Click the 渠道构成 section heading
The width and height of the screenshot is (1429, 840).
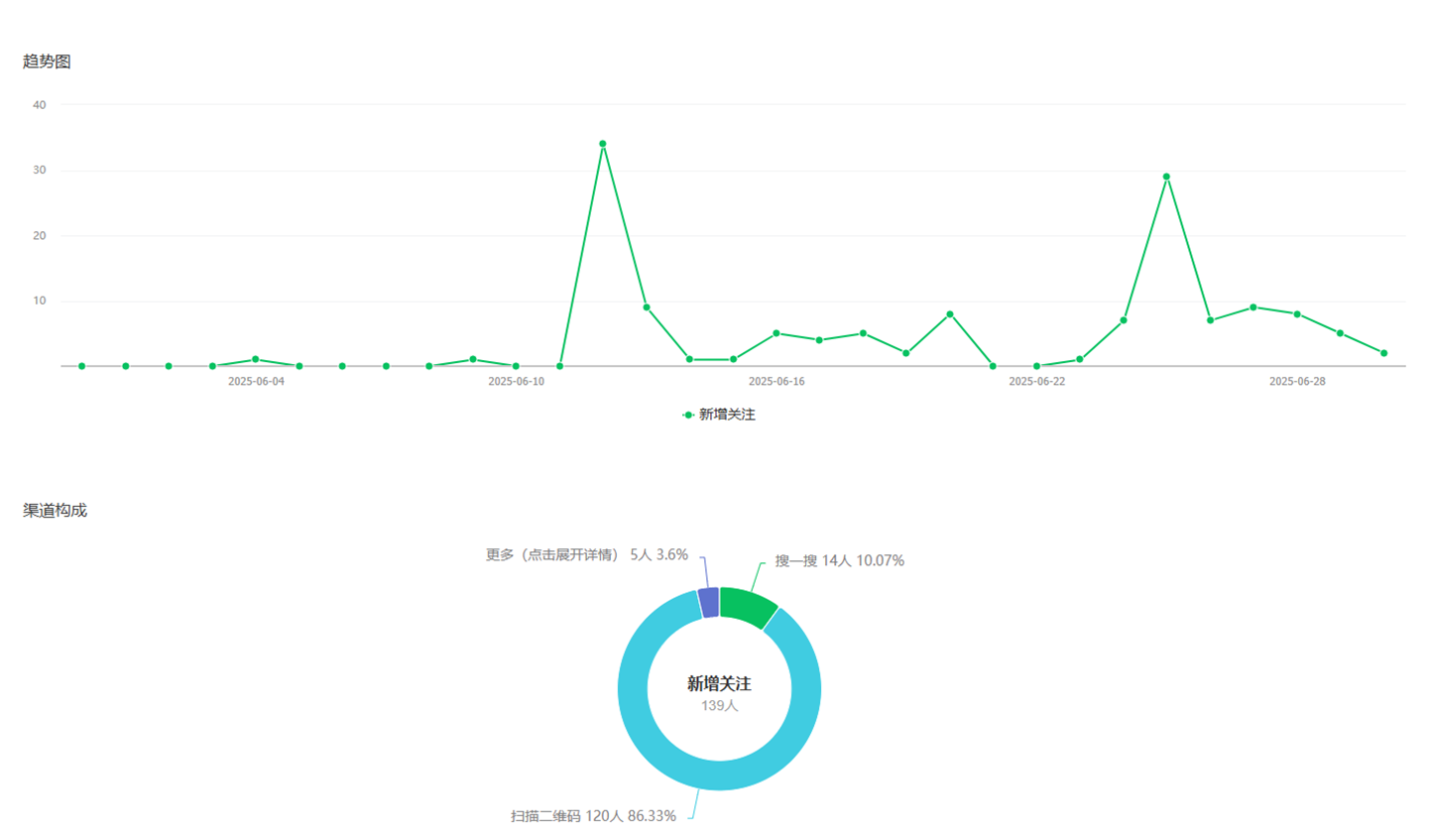55,510
